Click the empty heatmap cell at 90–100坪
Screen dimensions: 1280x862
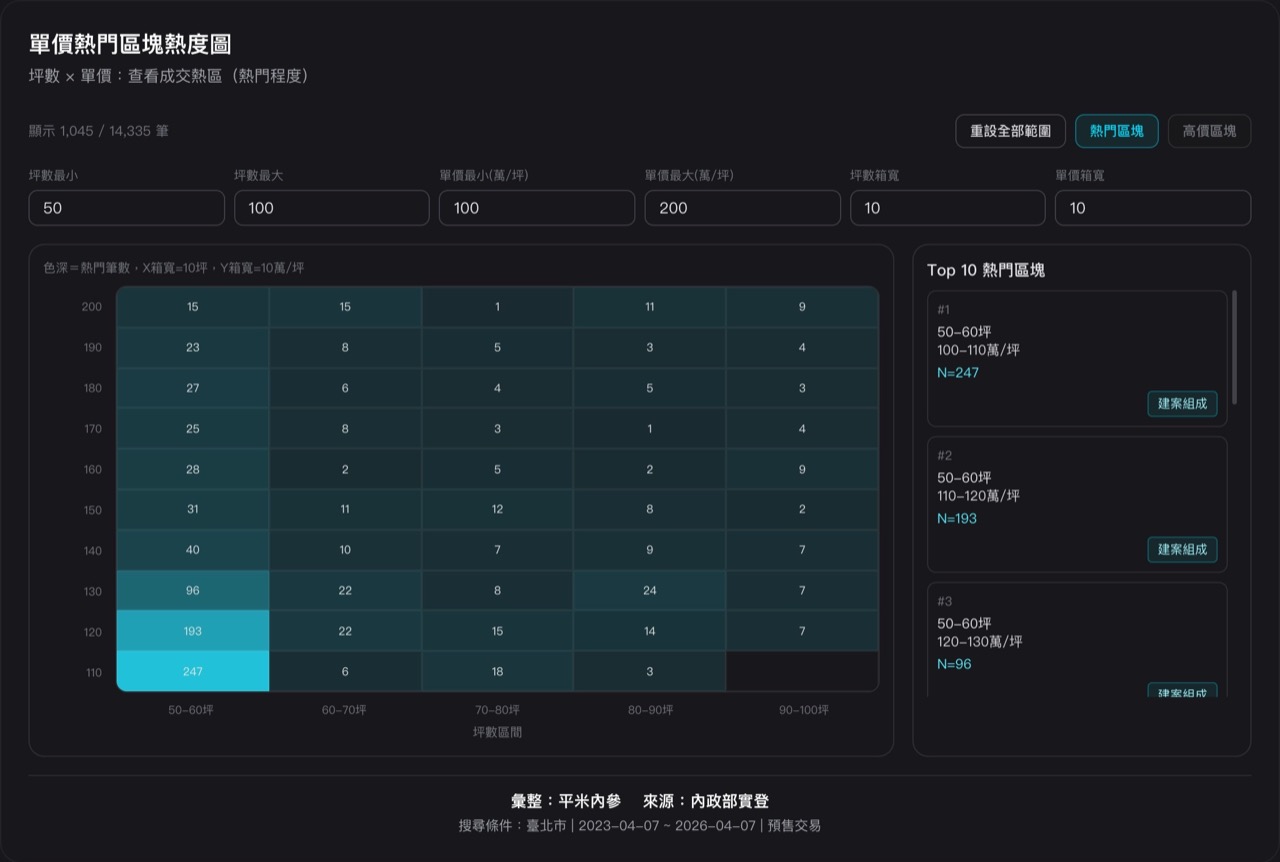(802, 672)
